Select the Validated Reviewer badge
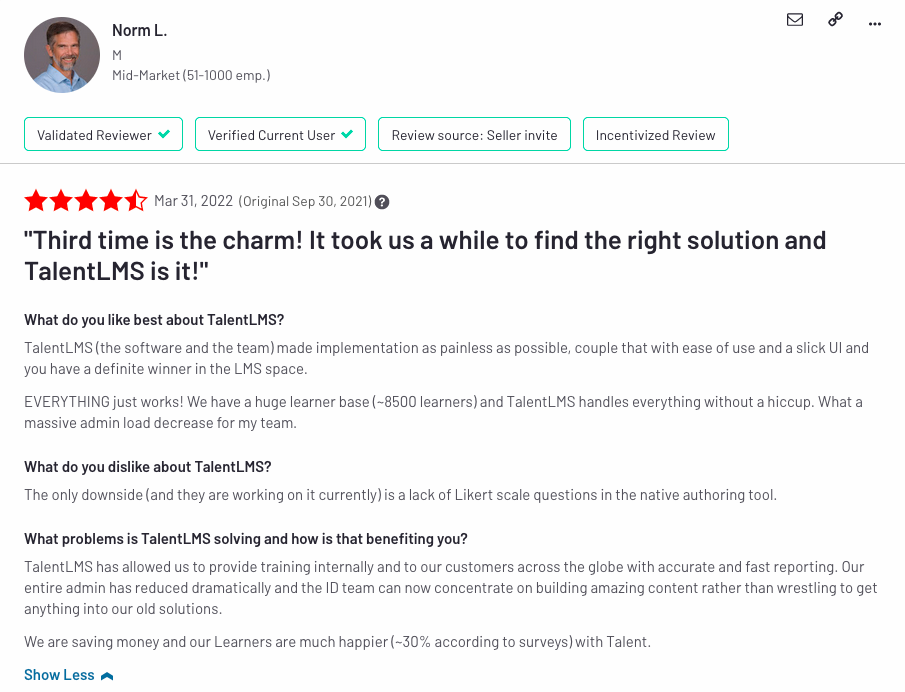 103,134
